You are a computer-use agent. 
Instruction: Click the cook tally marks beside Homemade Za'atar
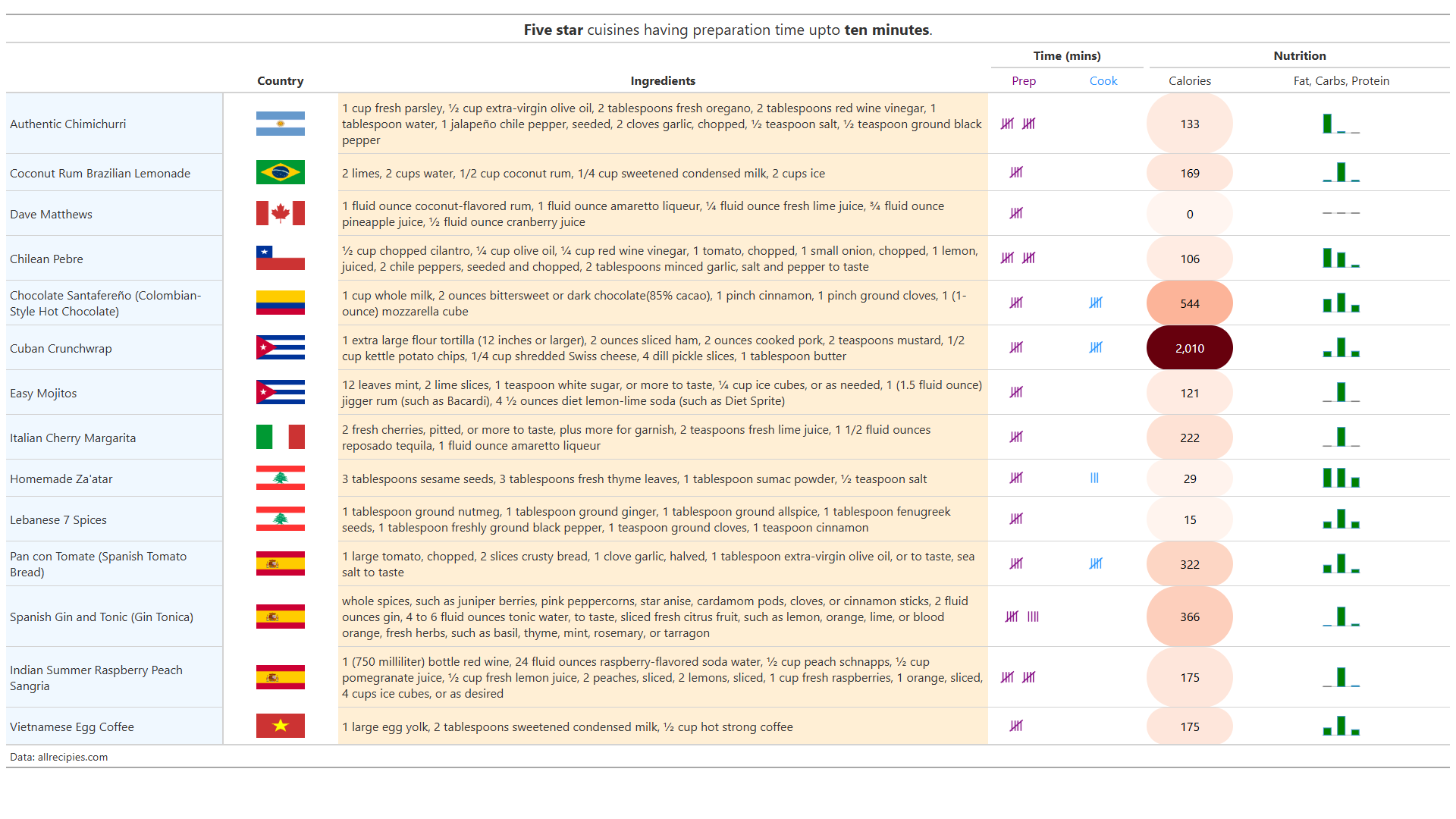pos(1094,478)
